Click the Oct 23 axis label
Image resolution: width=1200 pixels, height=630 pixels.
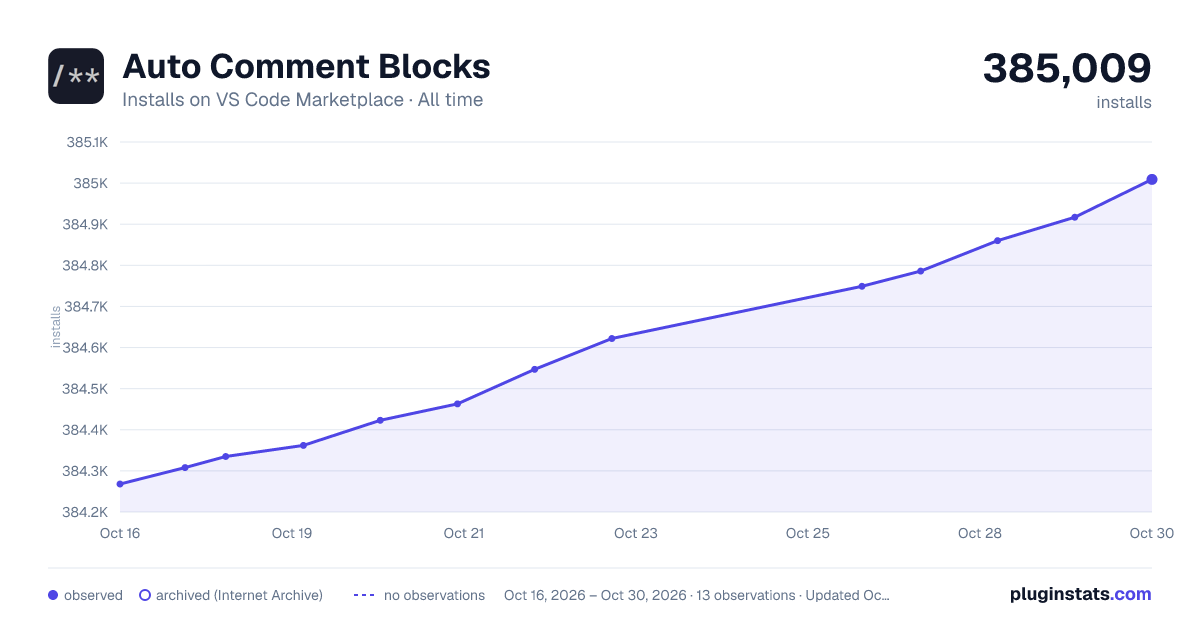click(x=636, y=533)
